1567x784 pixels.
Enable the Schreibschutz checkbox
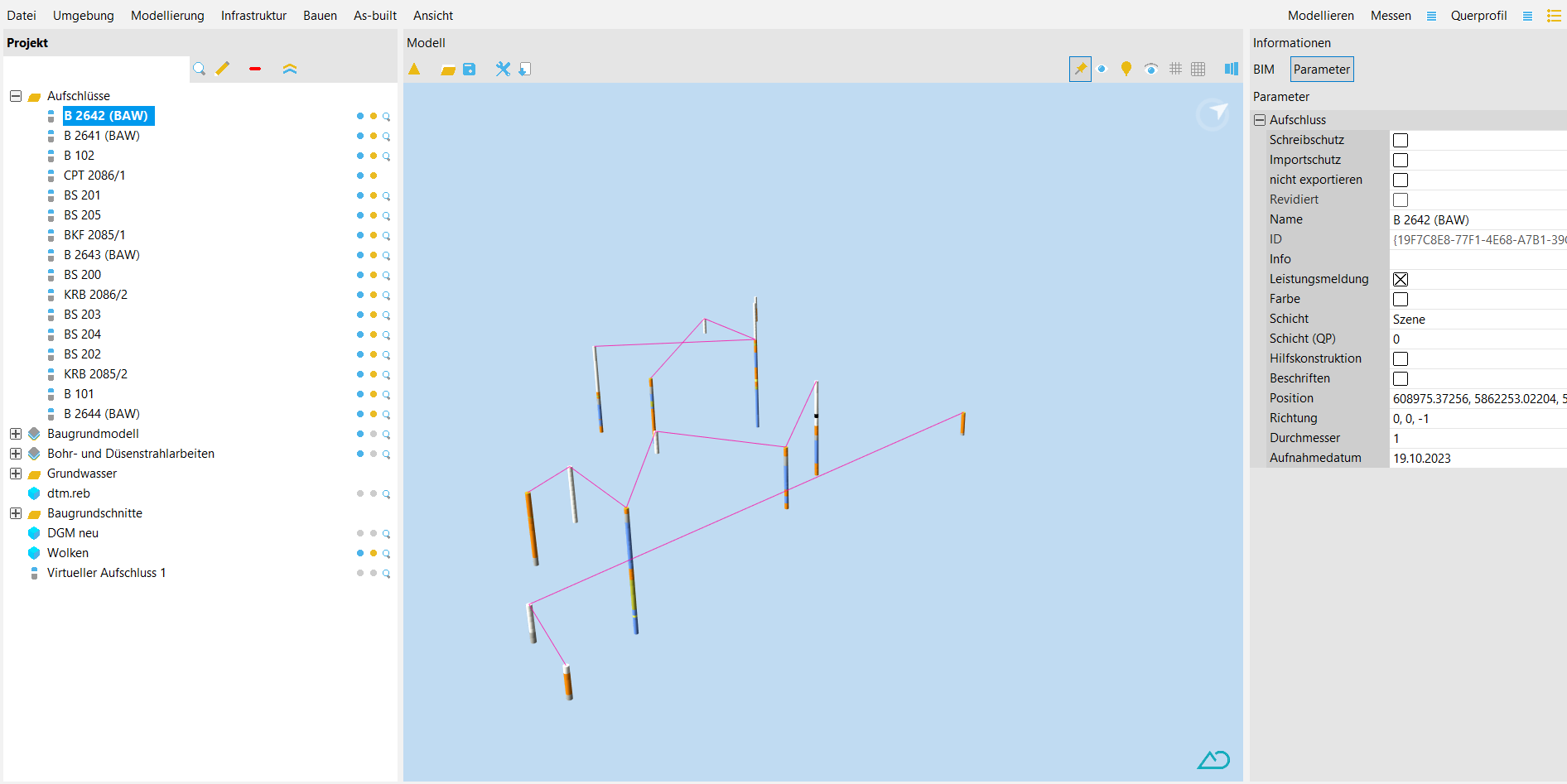pos(1401,141)
